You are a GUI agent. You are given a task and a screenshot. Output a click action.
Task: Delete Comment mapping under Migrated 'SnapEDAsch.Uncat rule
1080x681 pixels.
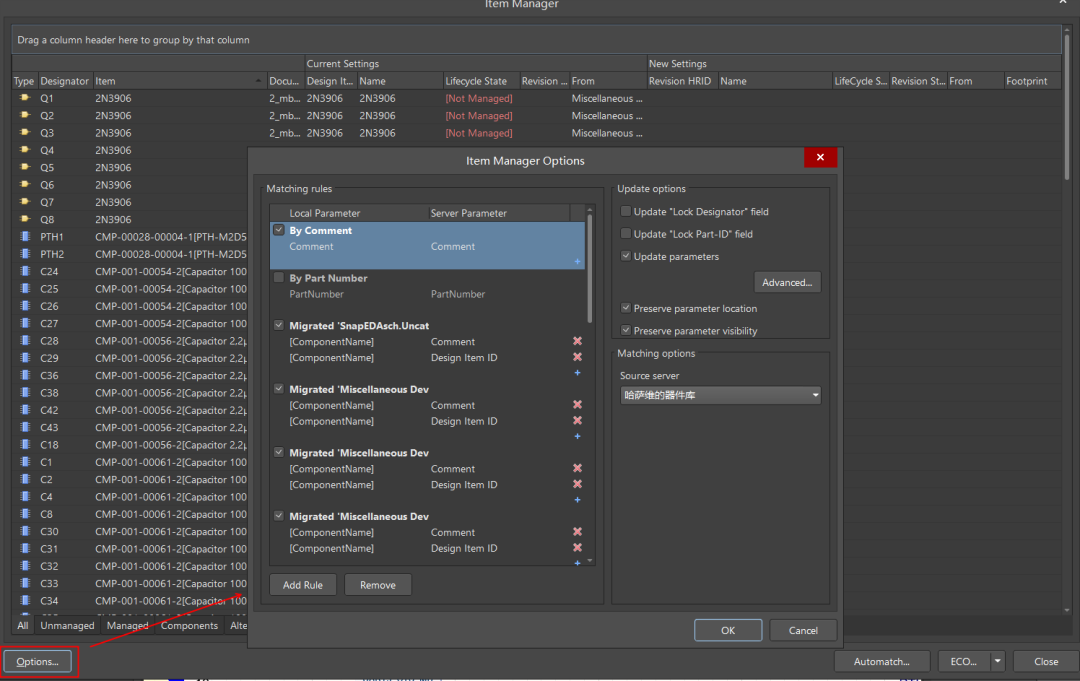click(x=577, y=341)
